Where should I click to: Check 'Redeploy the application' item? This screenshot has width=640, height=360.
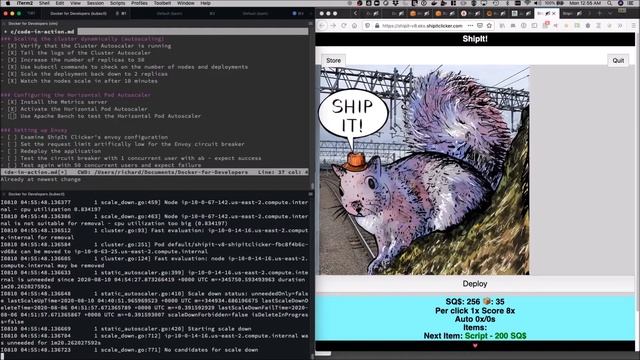(12, 151)
